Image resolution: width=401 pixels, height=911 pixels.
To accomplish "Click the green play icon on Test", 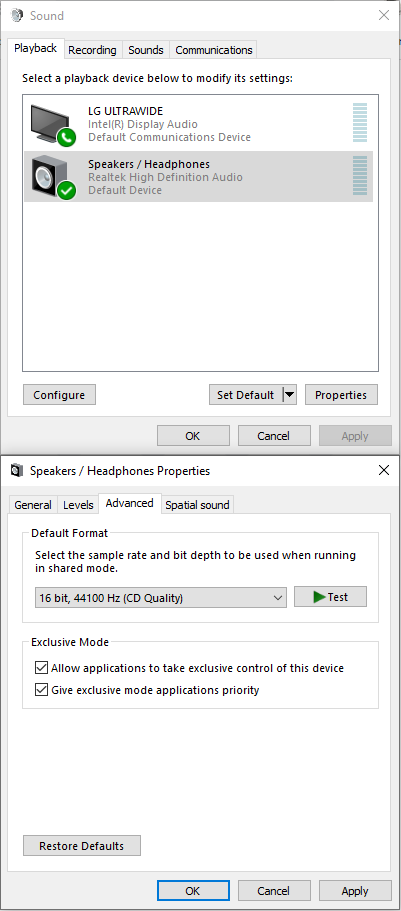I will coord(319,597).
